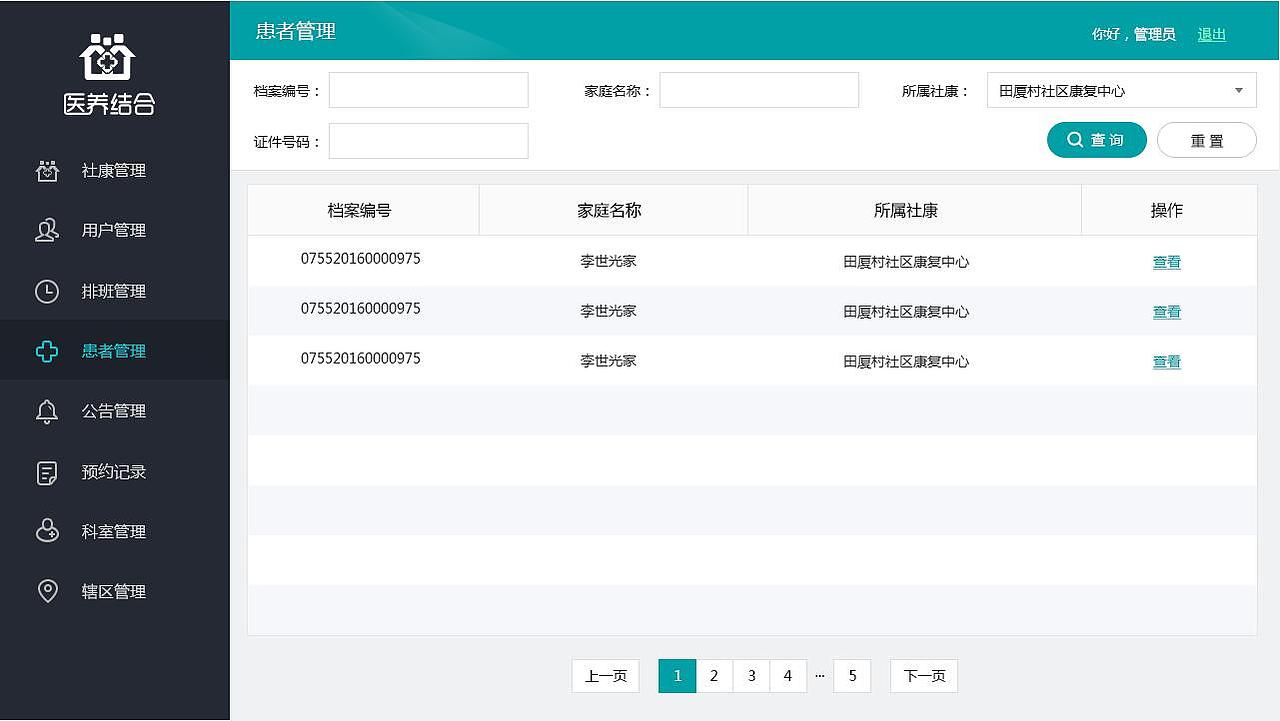Click the 科室管理 icon
The width and height of the screenshot is (1280, 721).
(47, 531)
